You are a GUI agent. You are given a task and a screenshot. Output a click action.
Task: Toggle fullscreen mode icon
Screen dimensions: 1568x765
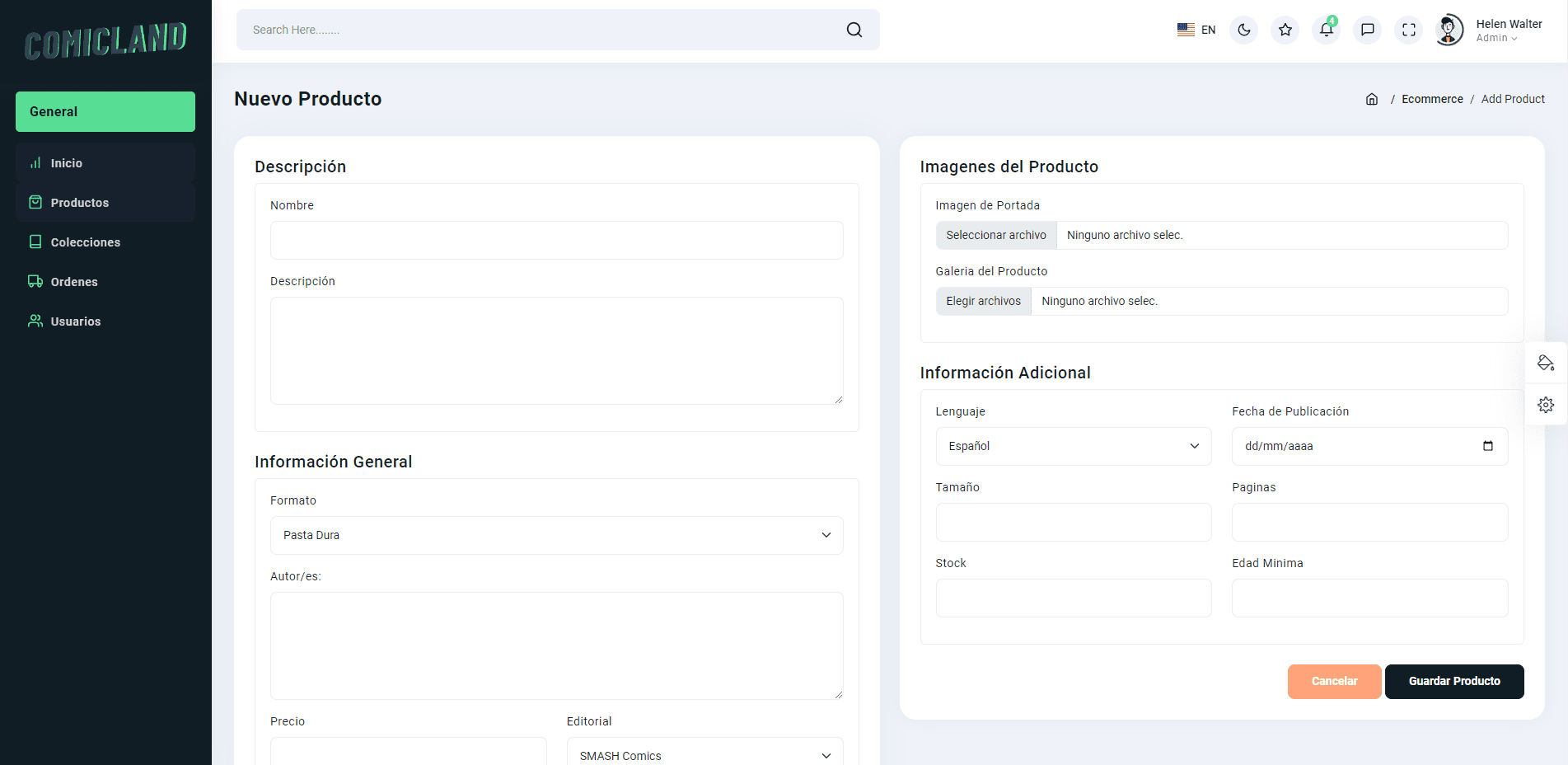click(1408, 30)
